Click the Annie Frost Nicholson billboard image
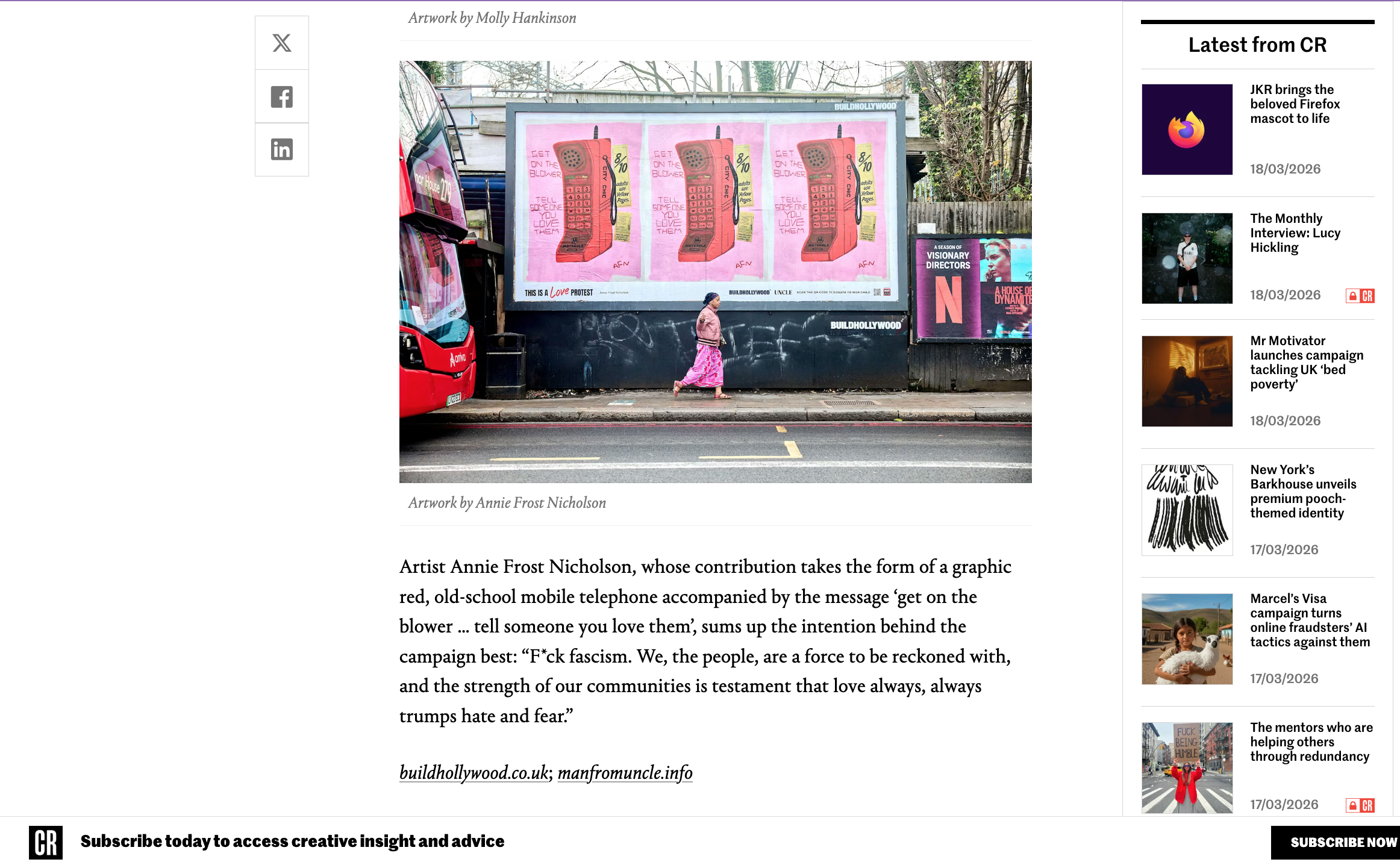The image size is (1400, 865). coord(715,272)
